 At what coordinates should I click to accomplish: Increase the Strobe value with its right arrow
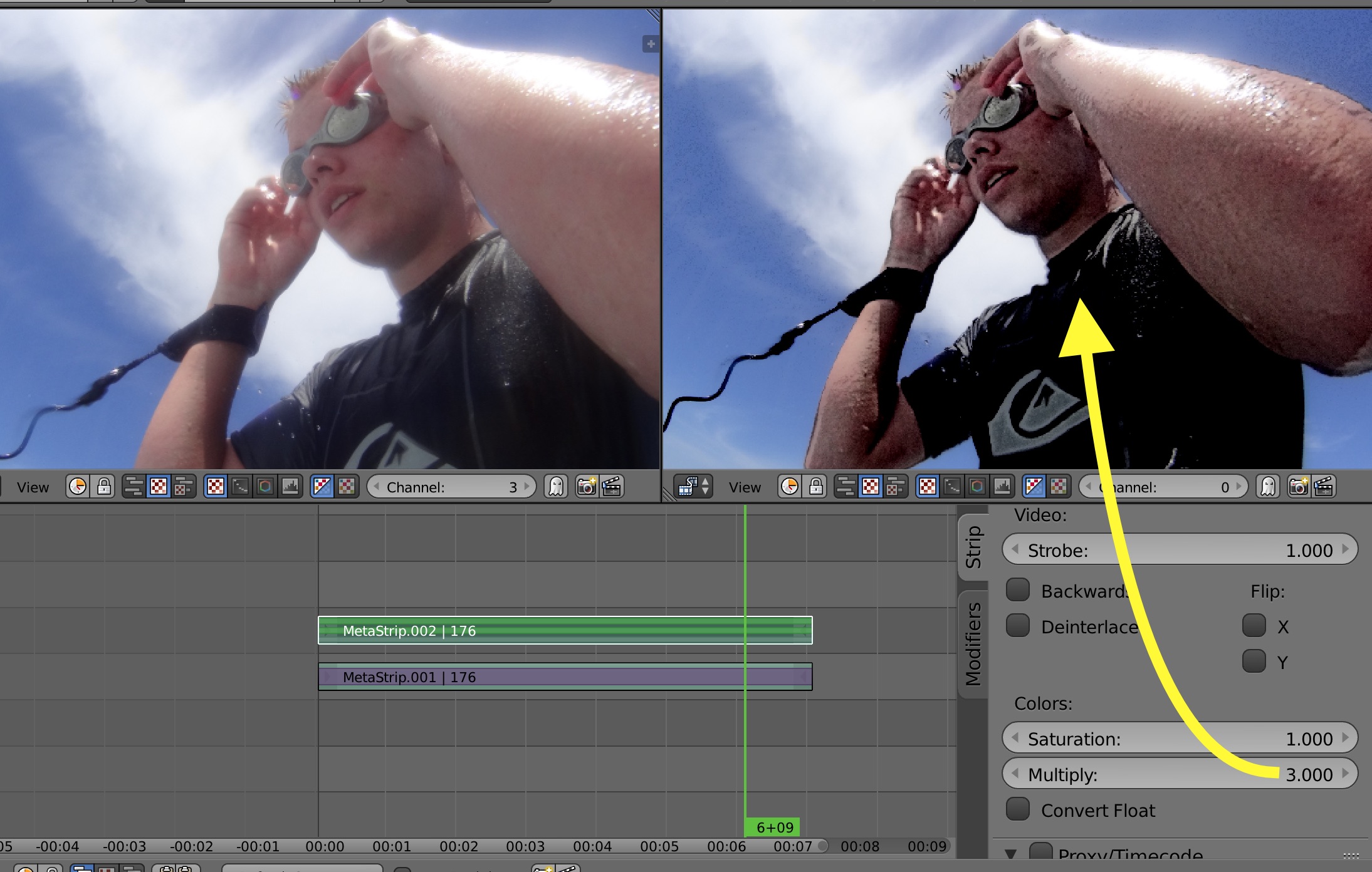tap(1344, 550)
